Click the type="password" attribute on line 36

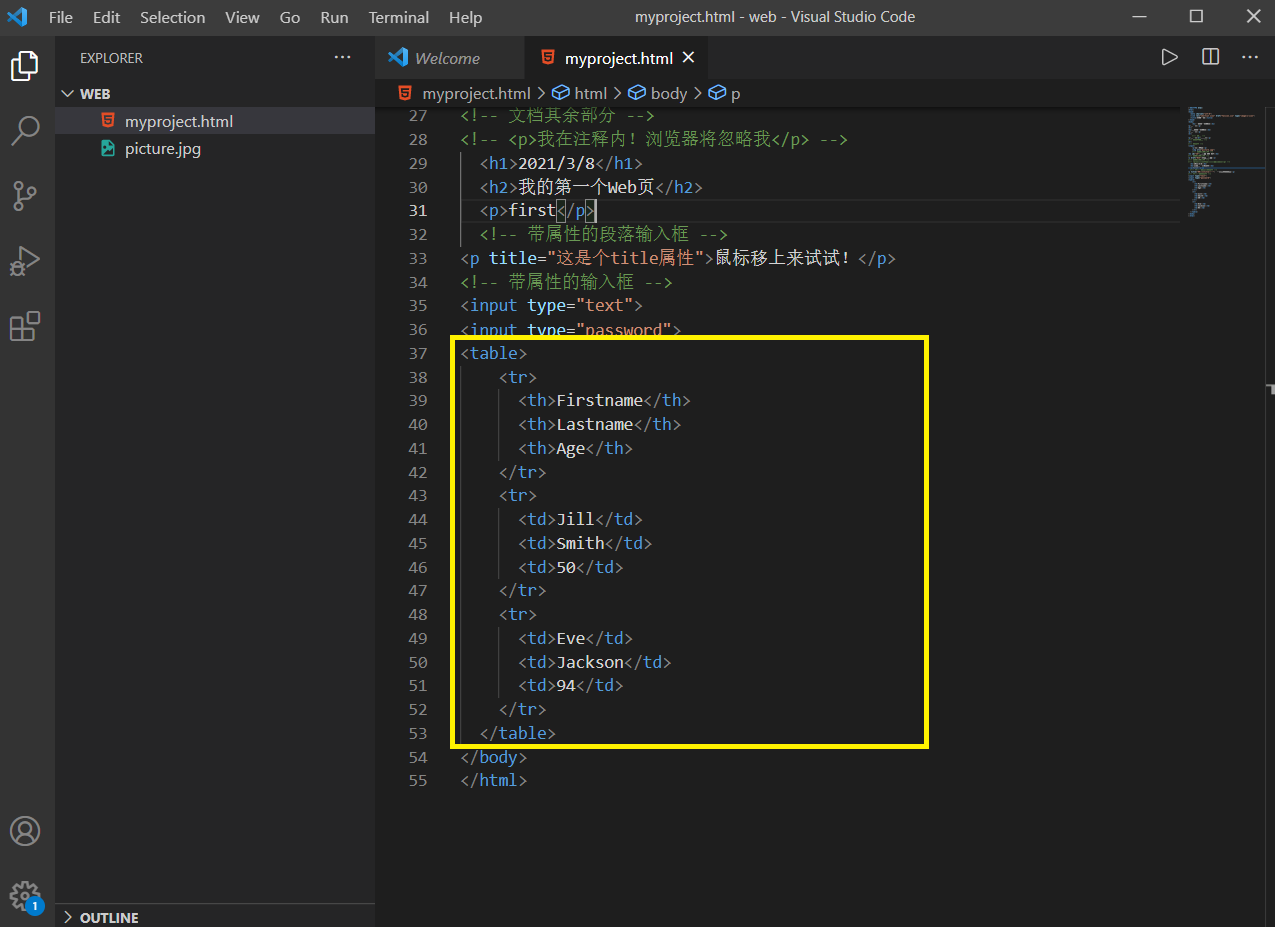[599, 329]
